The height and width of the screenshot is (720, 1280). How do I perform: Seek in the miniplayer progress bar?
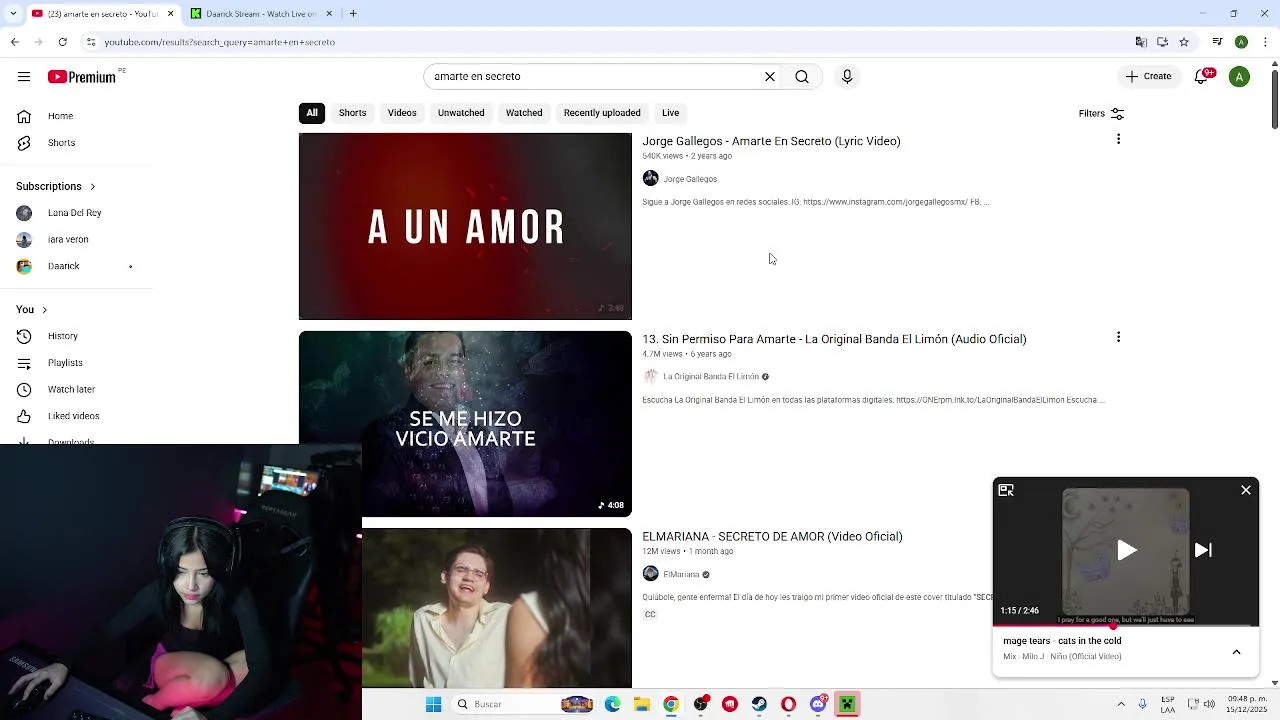tap(1125, 626)
